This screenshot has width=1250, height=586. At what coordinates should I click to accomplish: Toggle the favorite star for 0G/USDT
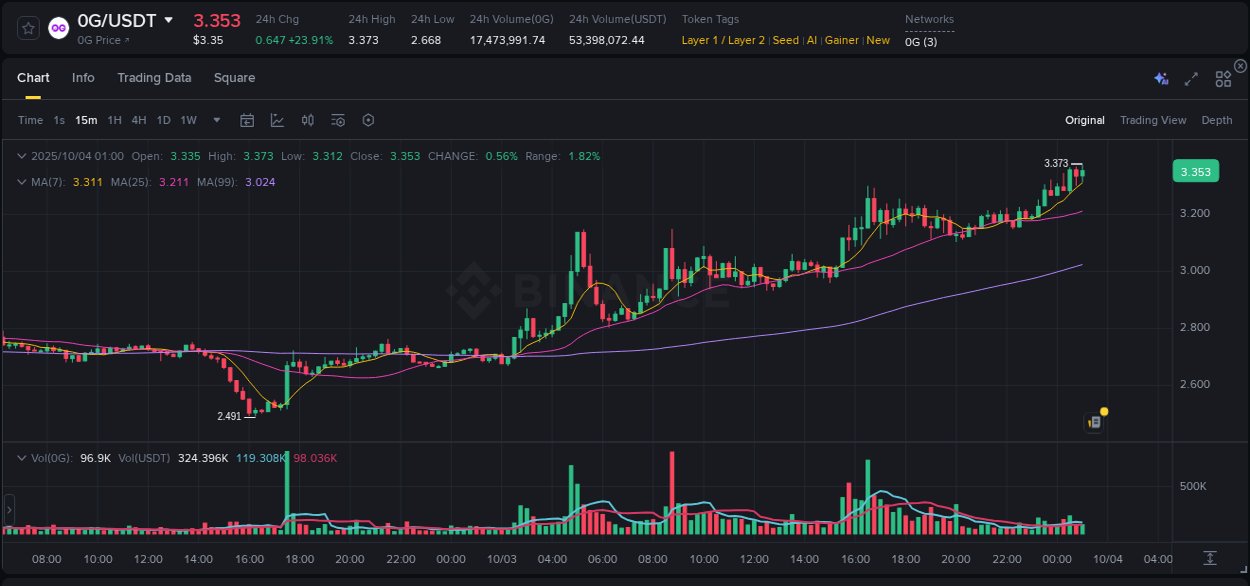tap(27, 27)
